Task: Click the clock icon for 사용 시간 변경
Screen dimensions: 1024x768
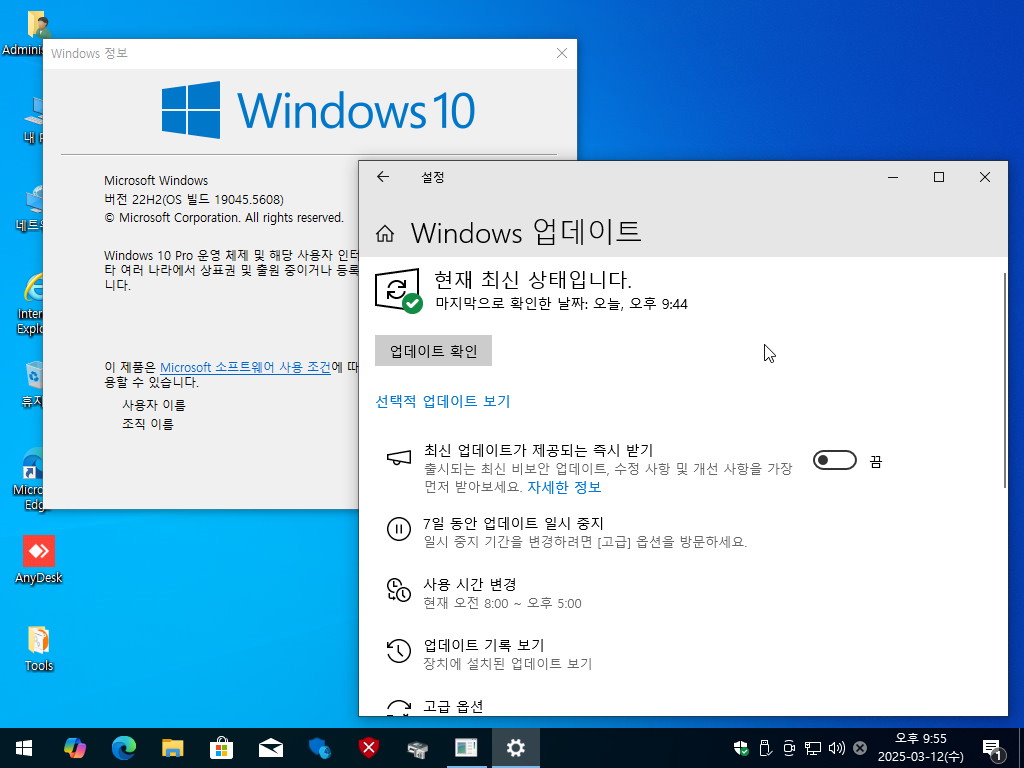Action: pos(398,590)
